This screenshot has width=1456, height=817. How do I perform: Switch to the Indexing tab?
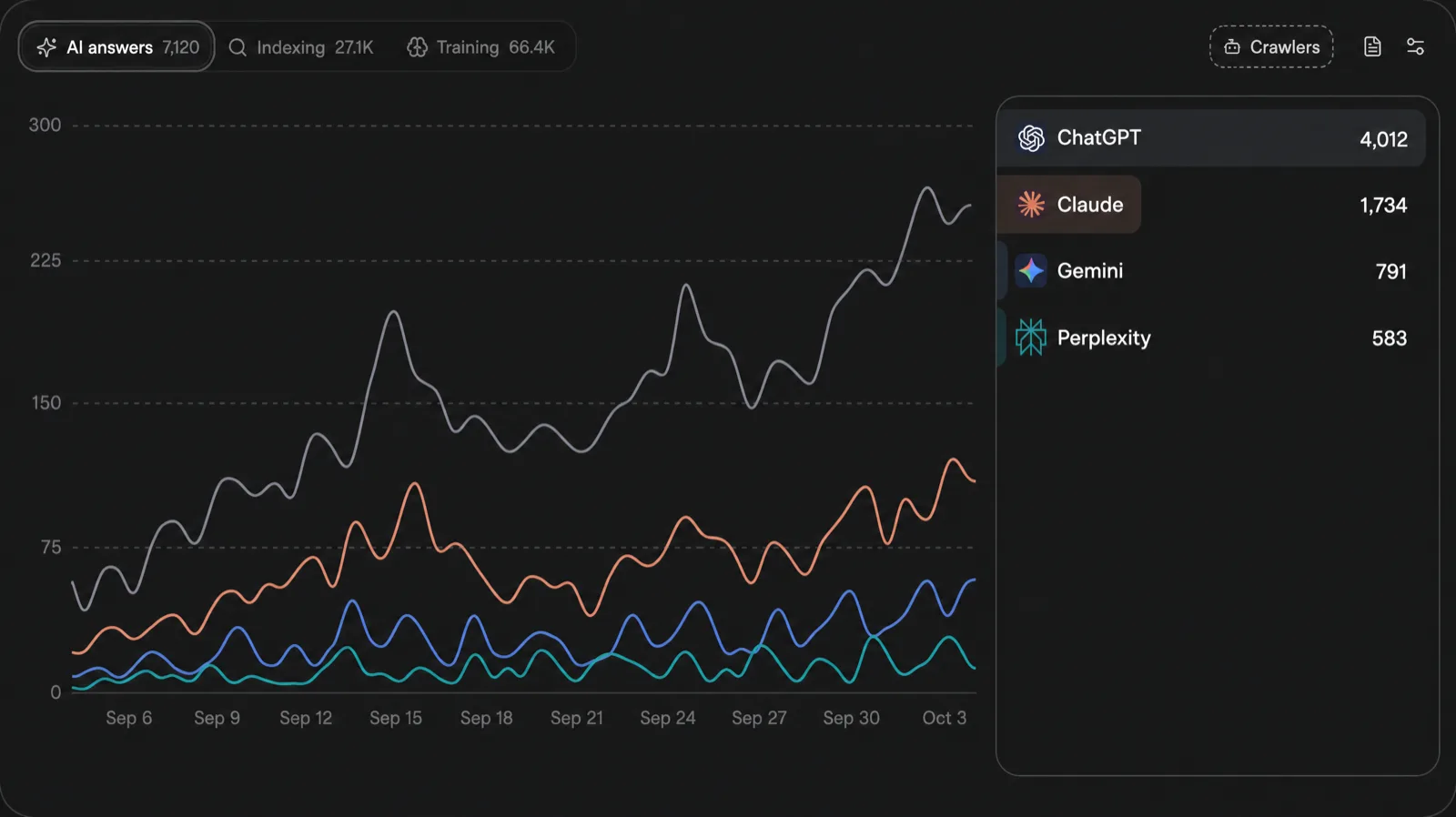pos(301,47)
